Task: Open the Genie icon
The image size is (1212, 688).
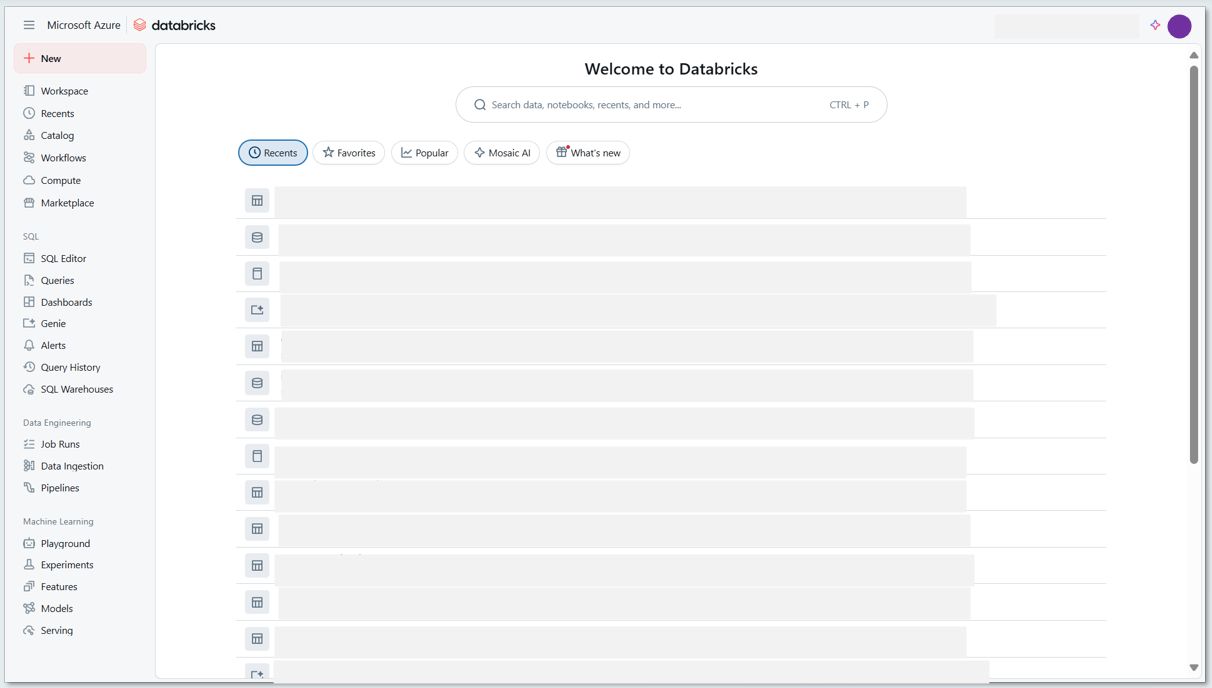Action: point(29,323)
